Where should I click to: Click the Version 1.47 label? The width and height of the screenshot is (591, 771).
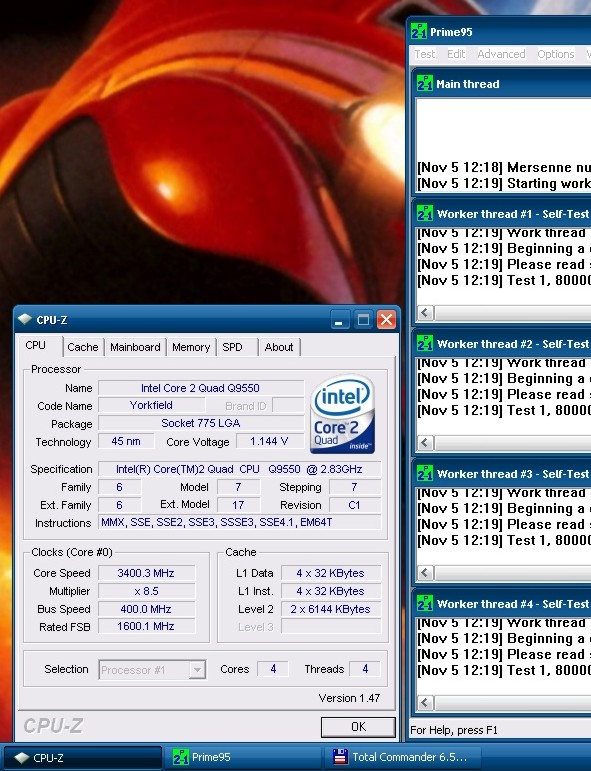tap(349, 698)
